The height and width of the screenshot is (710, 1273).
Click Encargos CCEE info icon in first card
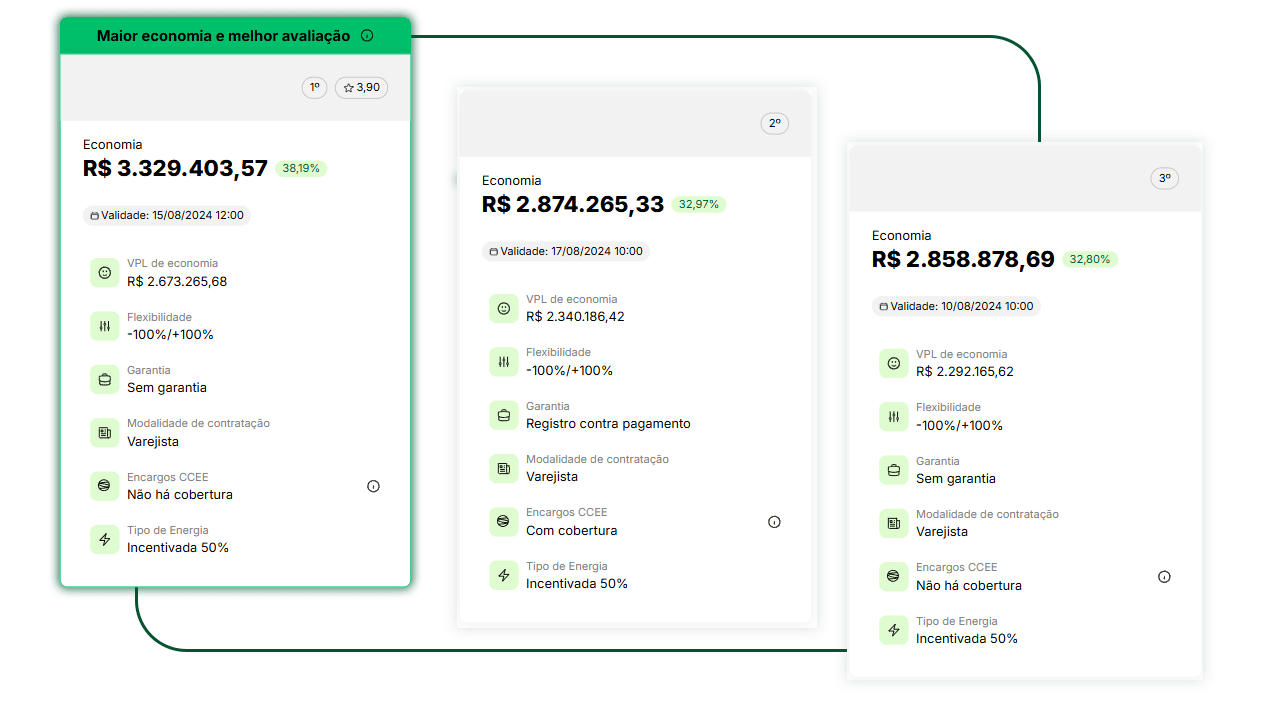click(x=373, y=486)
